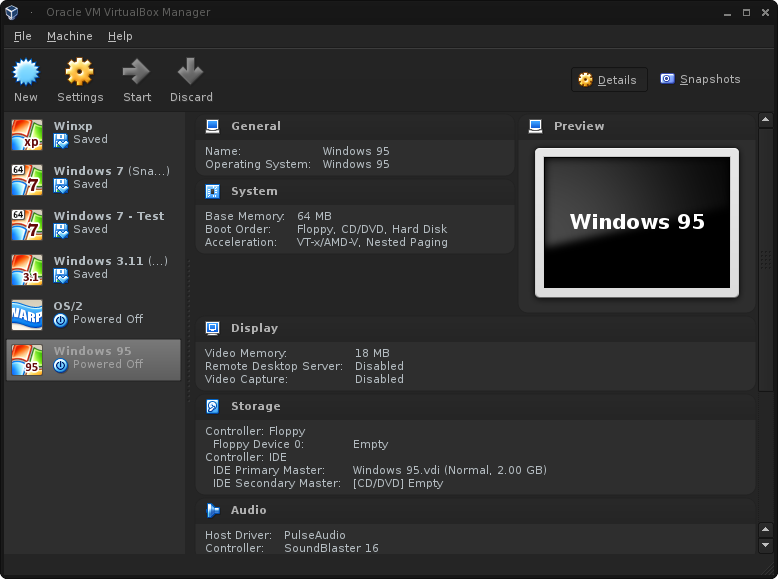Click the System section chip icon
The image size is (778, 579).
click(x=212, y=192)
